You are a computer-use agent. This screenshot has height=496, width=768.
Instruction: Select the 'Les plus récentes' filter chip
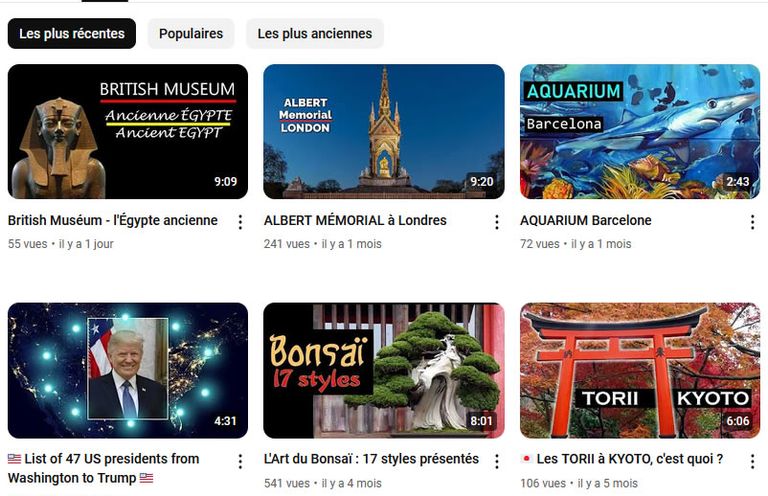click(x=72, y=34)
